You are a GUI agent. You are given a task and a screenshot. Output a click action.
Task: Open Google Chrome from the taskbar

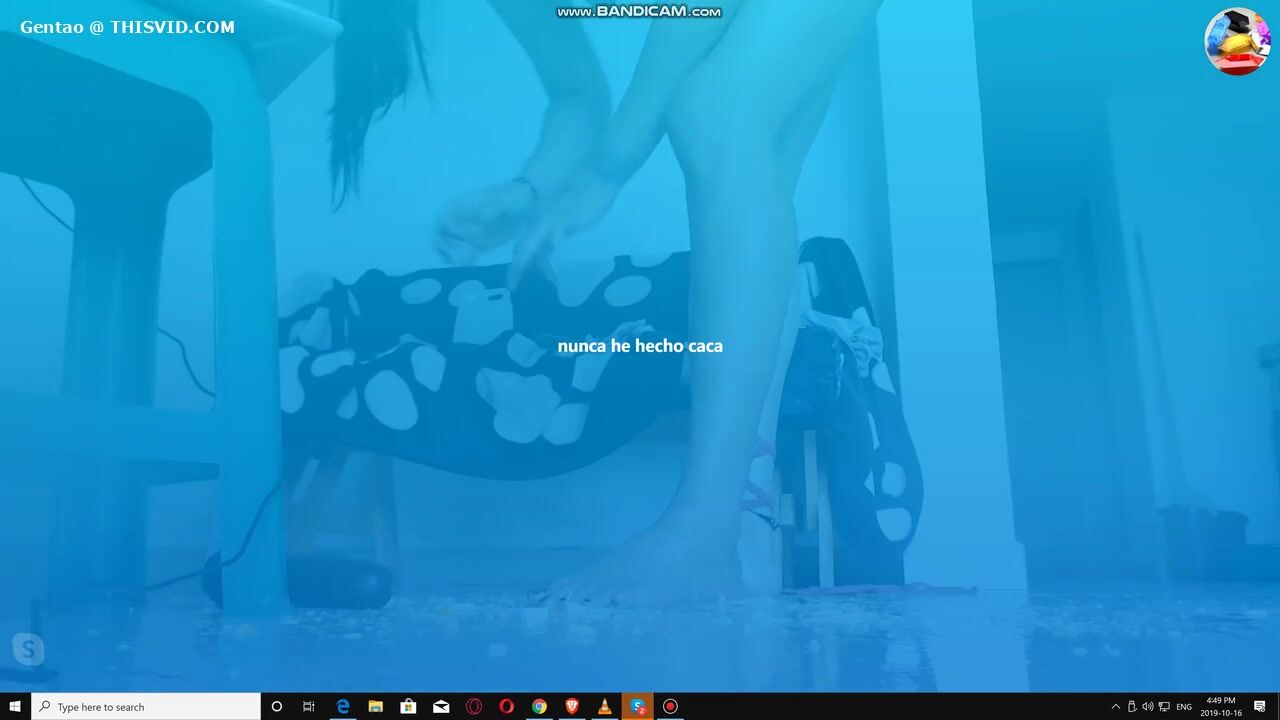[539, 706]
